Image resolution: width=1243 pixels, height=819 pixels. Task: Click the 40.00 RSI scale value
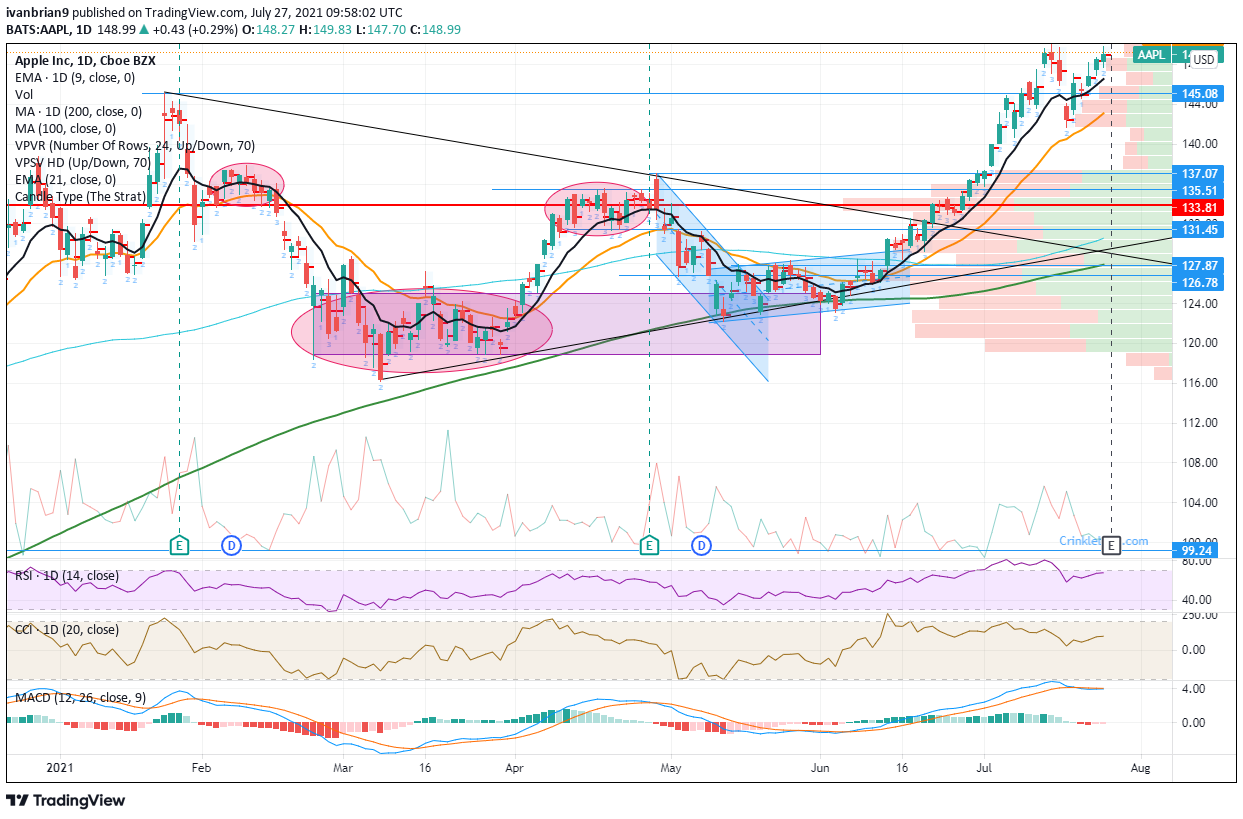click(1198, 600)
